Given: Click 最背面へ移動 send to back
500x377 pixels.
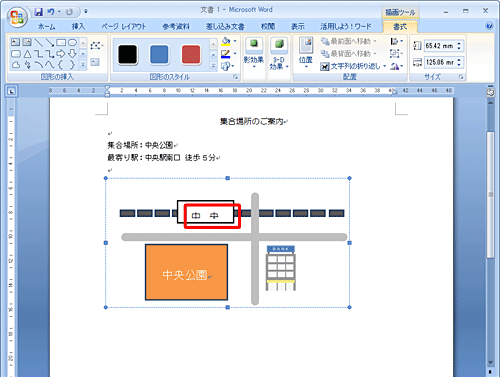Looking at the screenshot, I should [349, 54].
